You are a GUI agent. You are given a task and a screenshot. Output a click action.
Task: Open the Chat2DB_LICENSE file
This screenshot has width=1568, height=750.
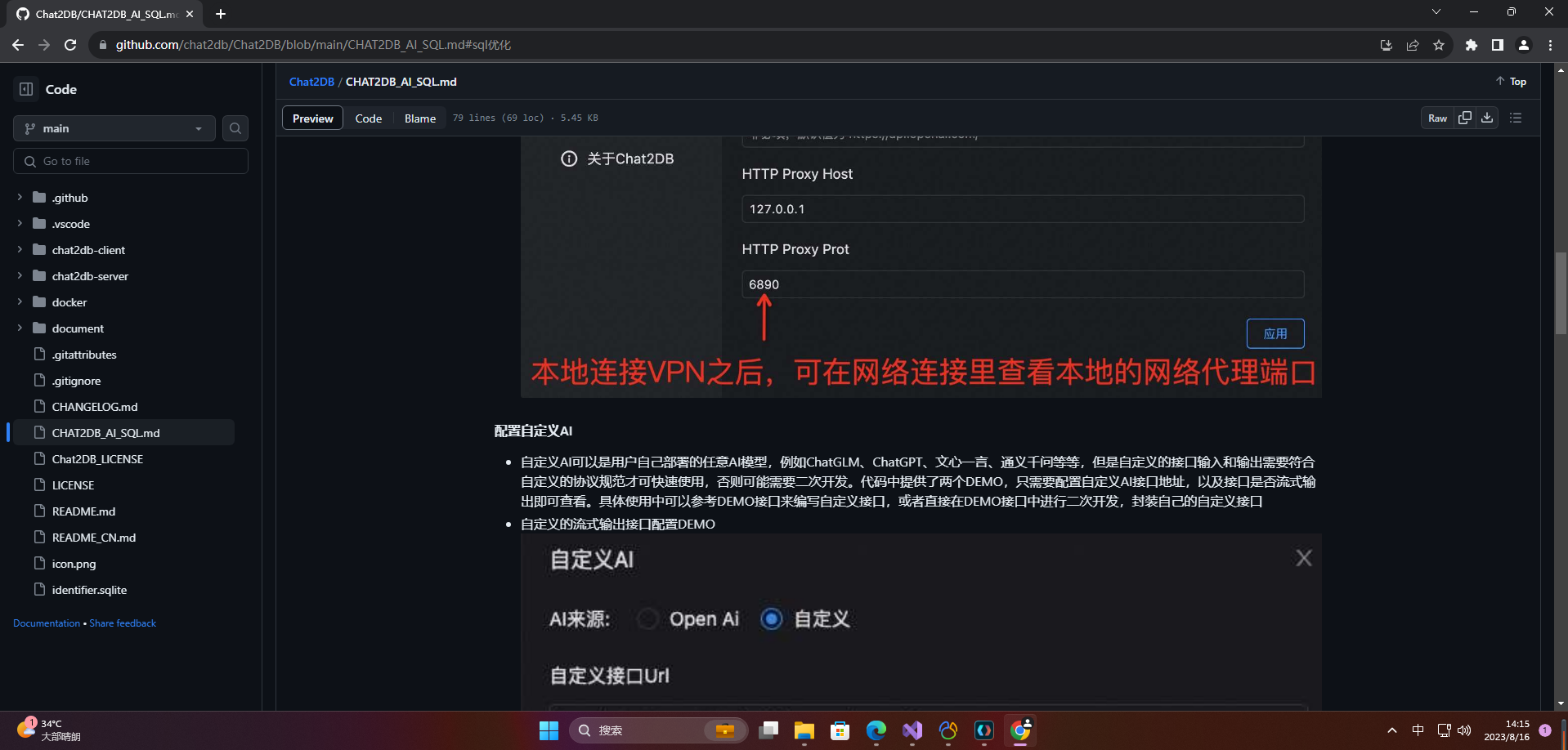coord(97,459)
